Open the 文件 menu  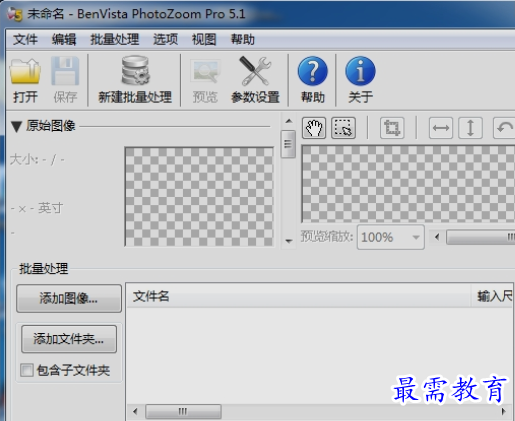coord(25,39)
